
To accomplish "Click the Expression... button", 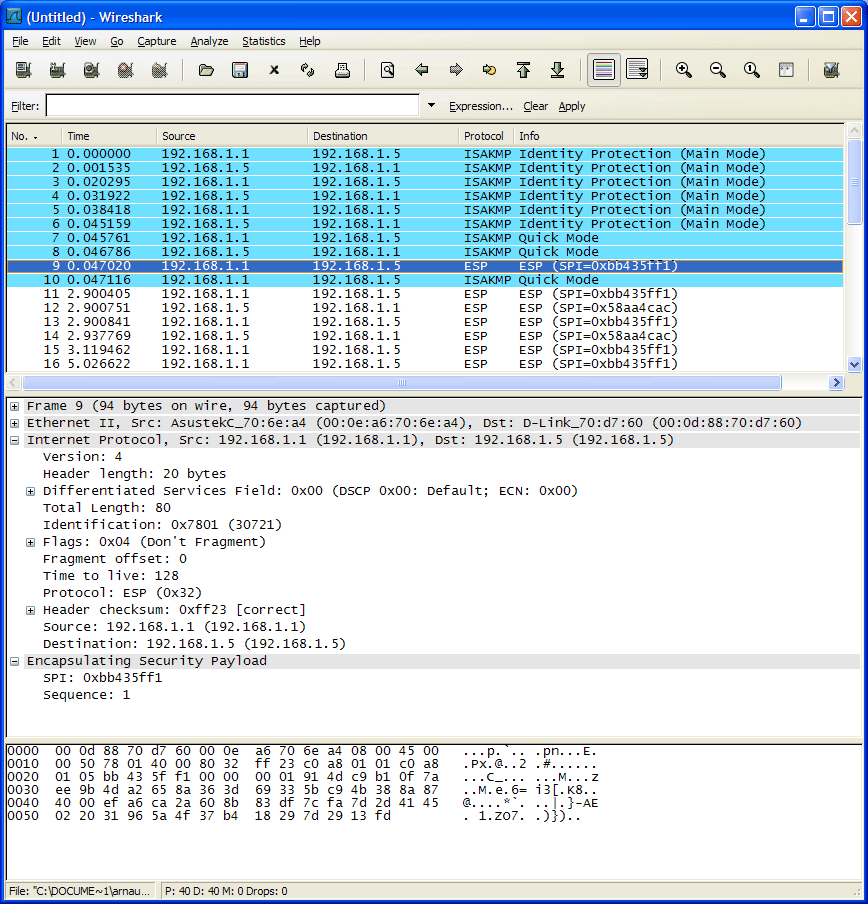I will [x=481, y=106].
